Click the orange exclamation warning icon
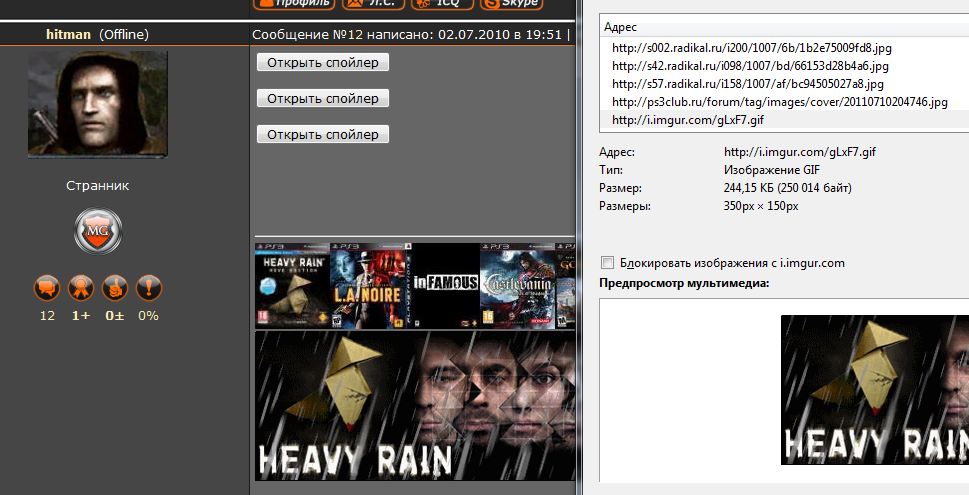The height and width of the screenshot is (495, 969). (148, 288)
